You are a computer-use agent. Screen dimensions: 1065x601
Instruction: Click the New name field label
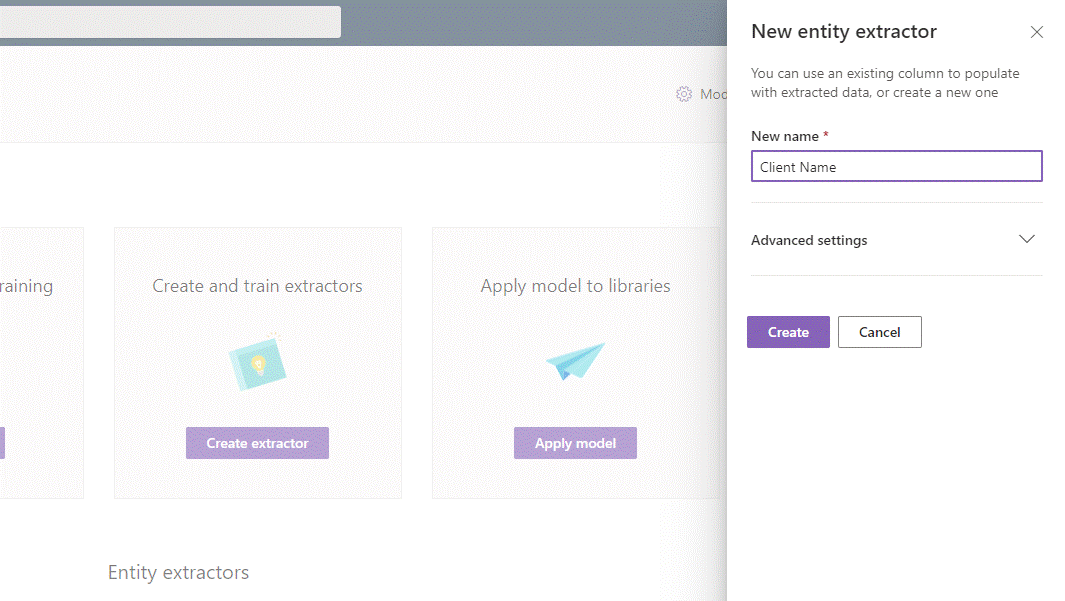click(x=784, y=136)
